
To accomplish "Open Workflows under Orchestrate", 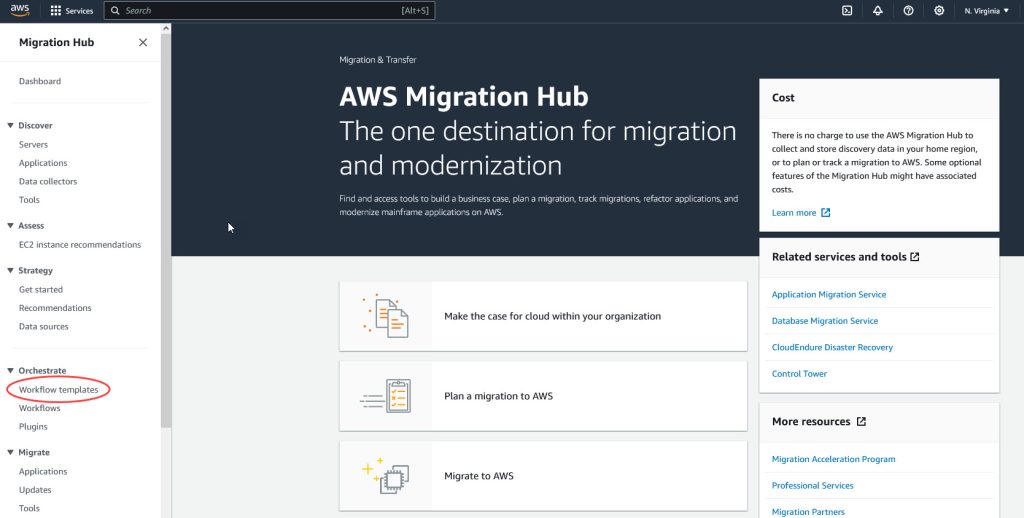I will [x=39, y=408].
